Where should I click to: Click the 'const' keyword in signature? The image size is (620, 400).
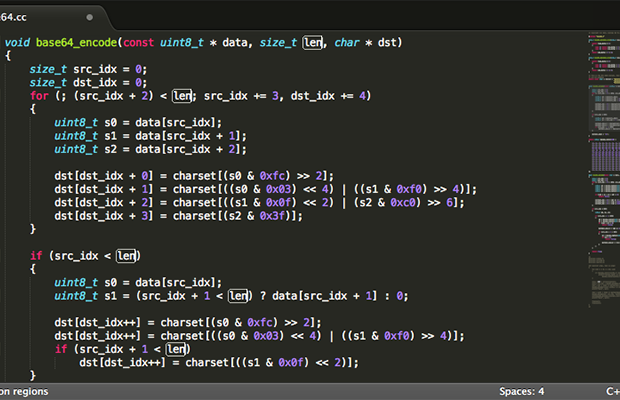(x=138, y=42)
